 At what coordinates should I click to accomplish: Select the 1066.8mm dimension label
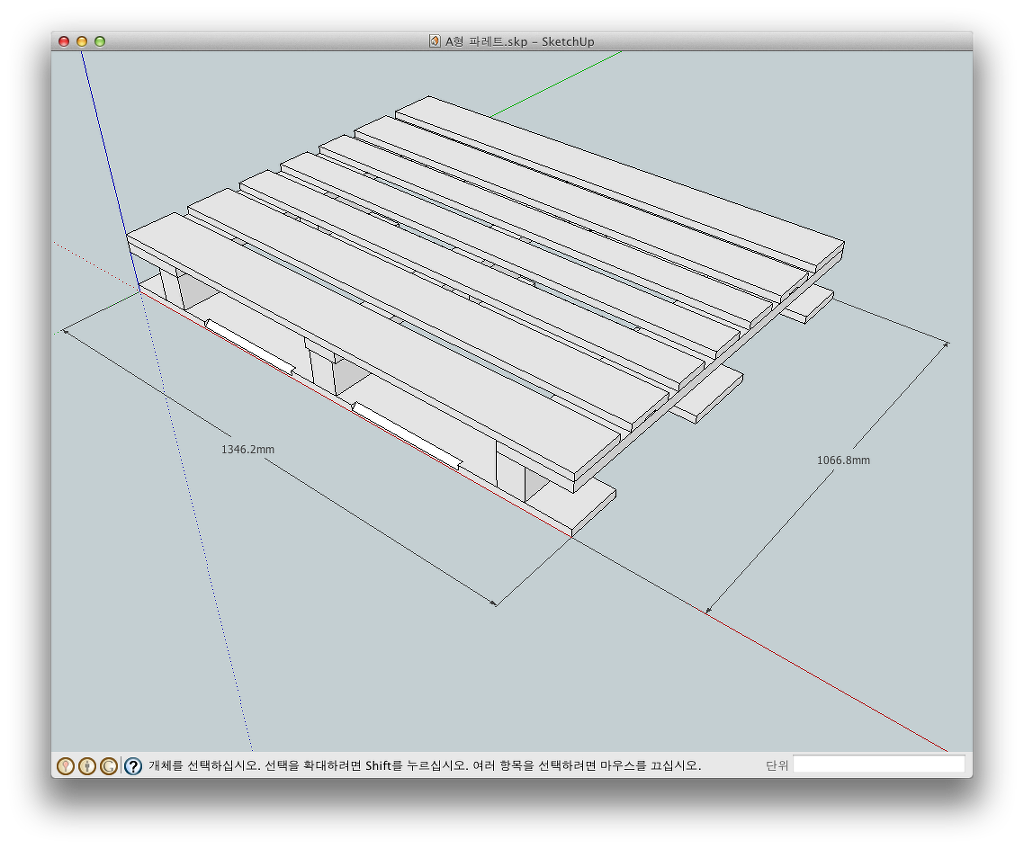tap(843, 460)
